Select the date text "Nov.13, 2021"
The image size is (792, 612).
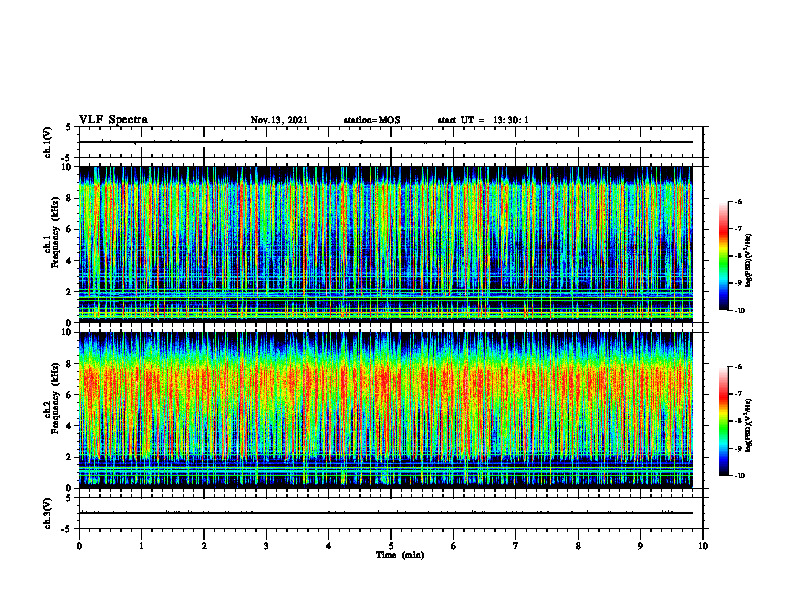(x=279, y=120)
